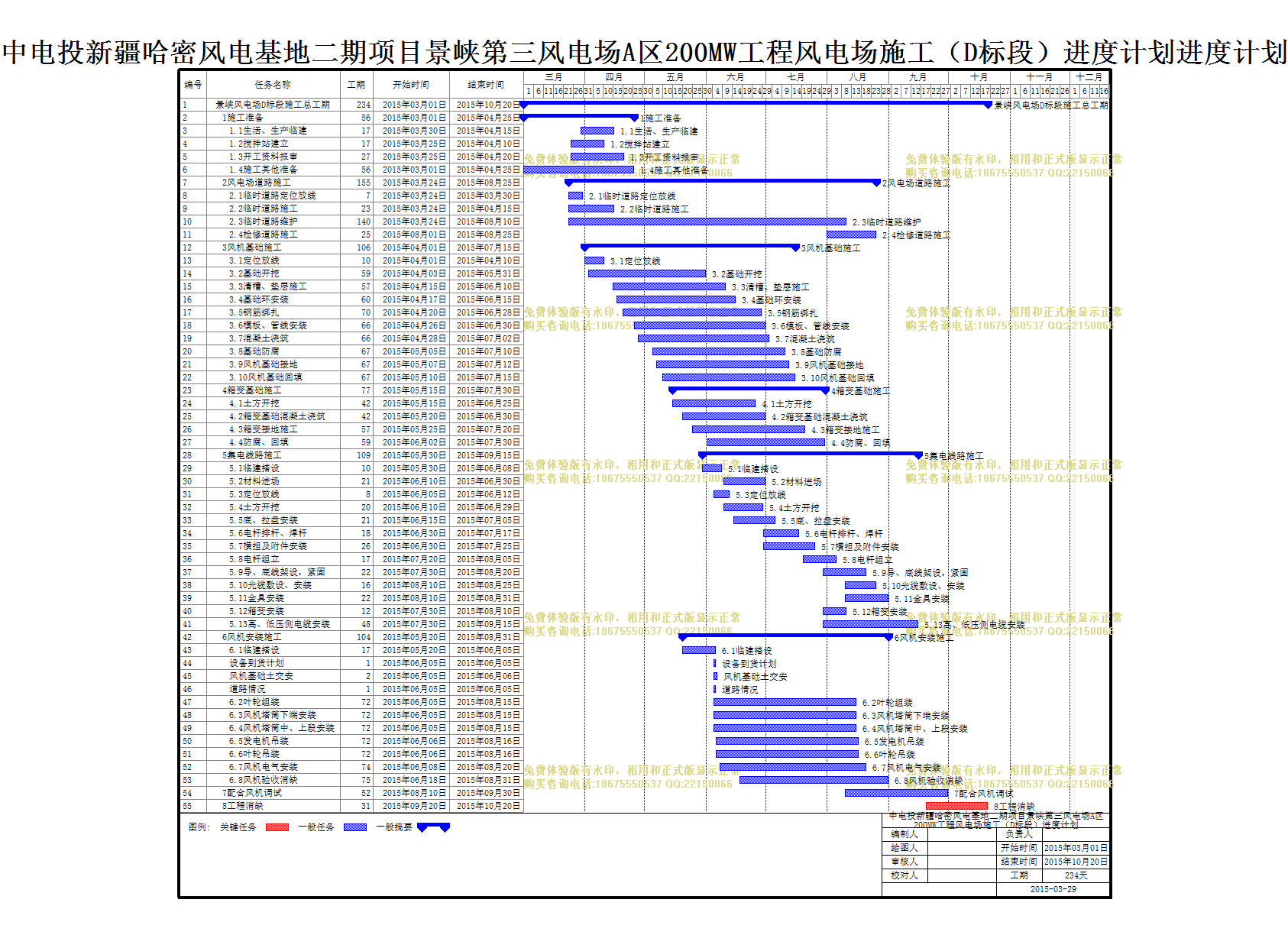Click the 六月 month header in timeline
The image size is (1288, 935).
(736, 77)
